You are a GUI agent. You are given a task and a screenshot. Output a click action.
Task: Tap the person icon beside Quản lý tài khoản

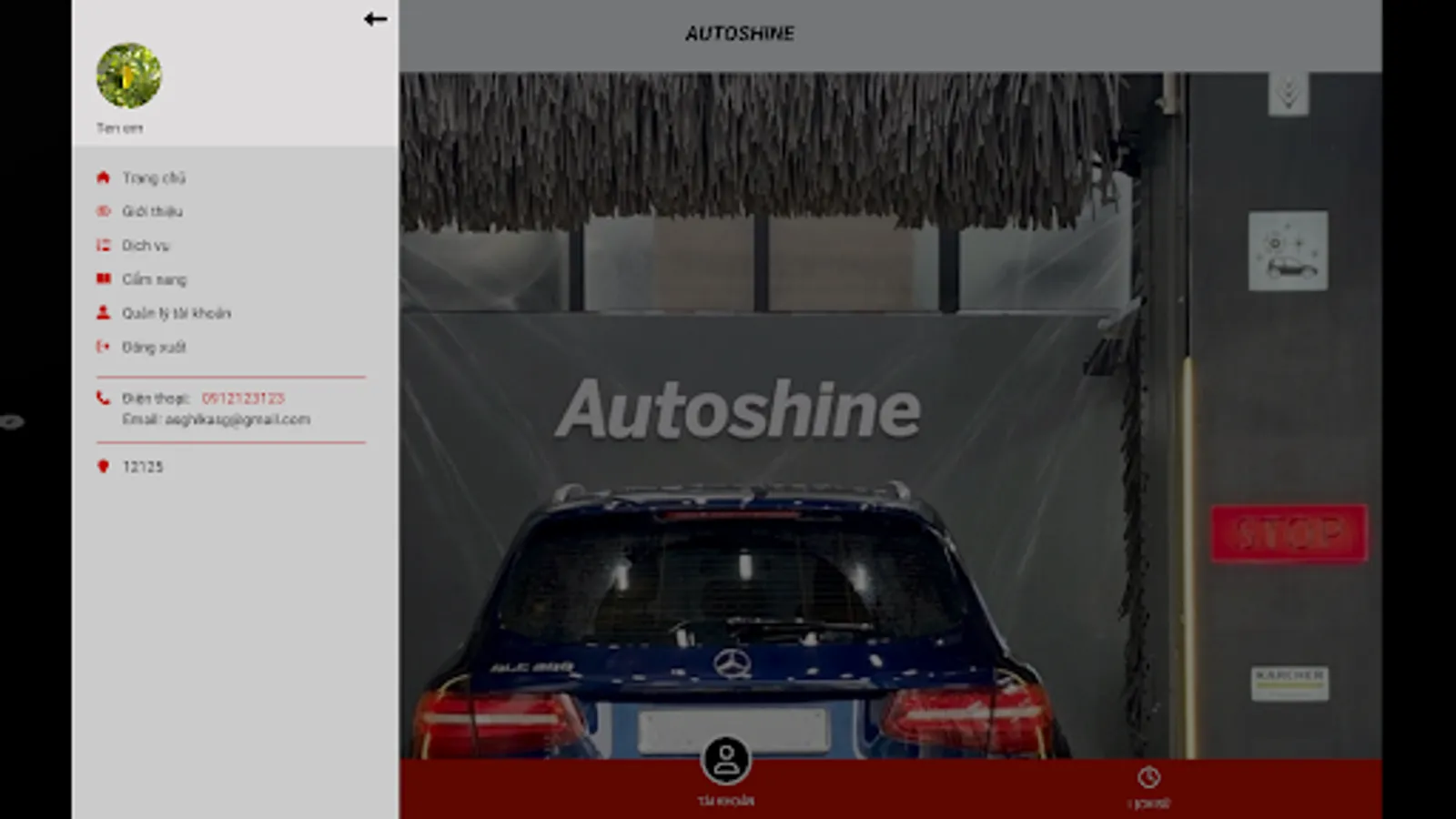[104, 313]
